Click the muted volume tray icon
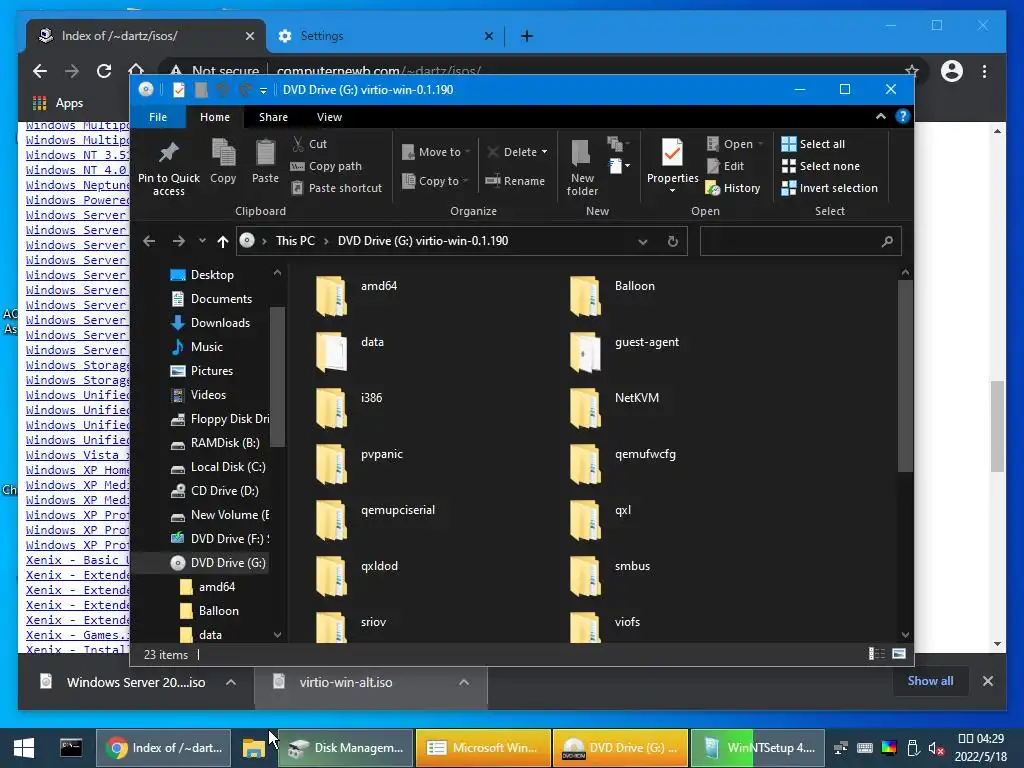Screen dimensions: 1024x768 click(936, 748)
